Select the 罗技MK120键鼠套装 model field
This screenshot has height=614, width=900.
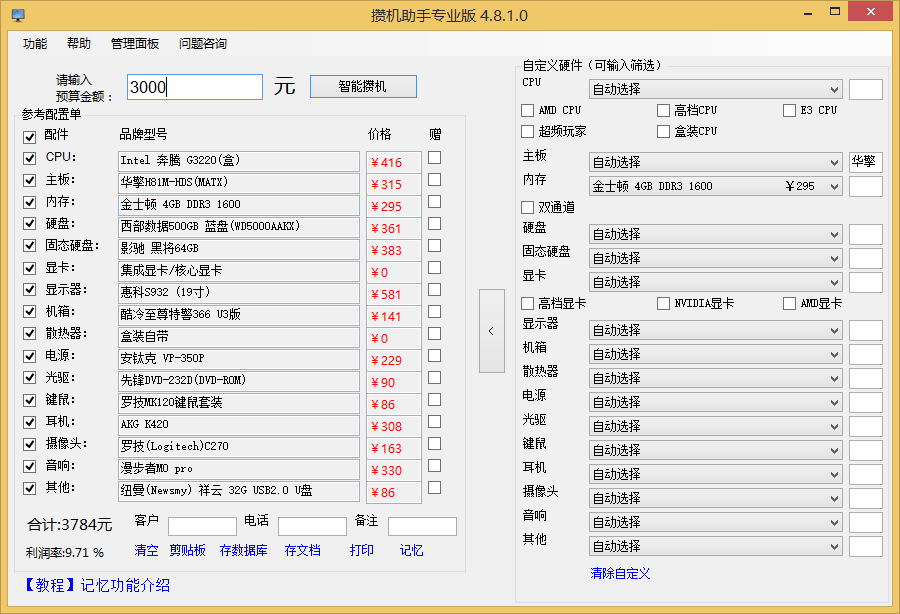coord(239,403)
